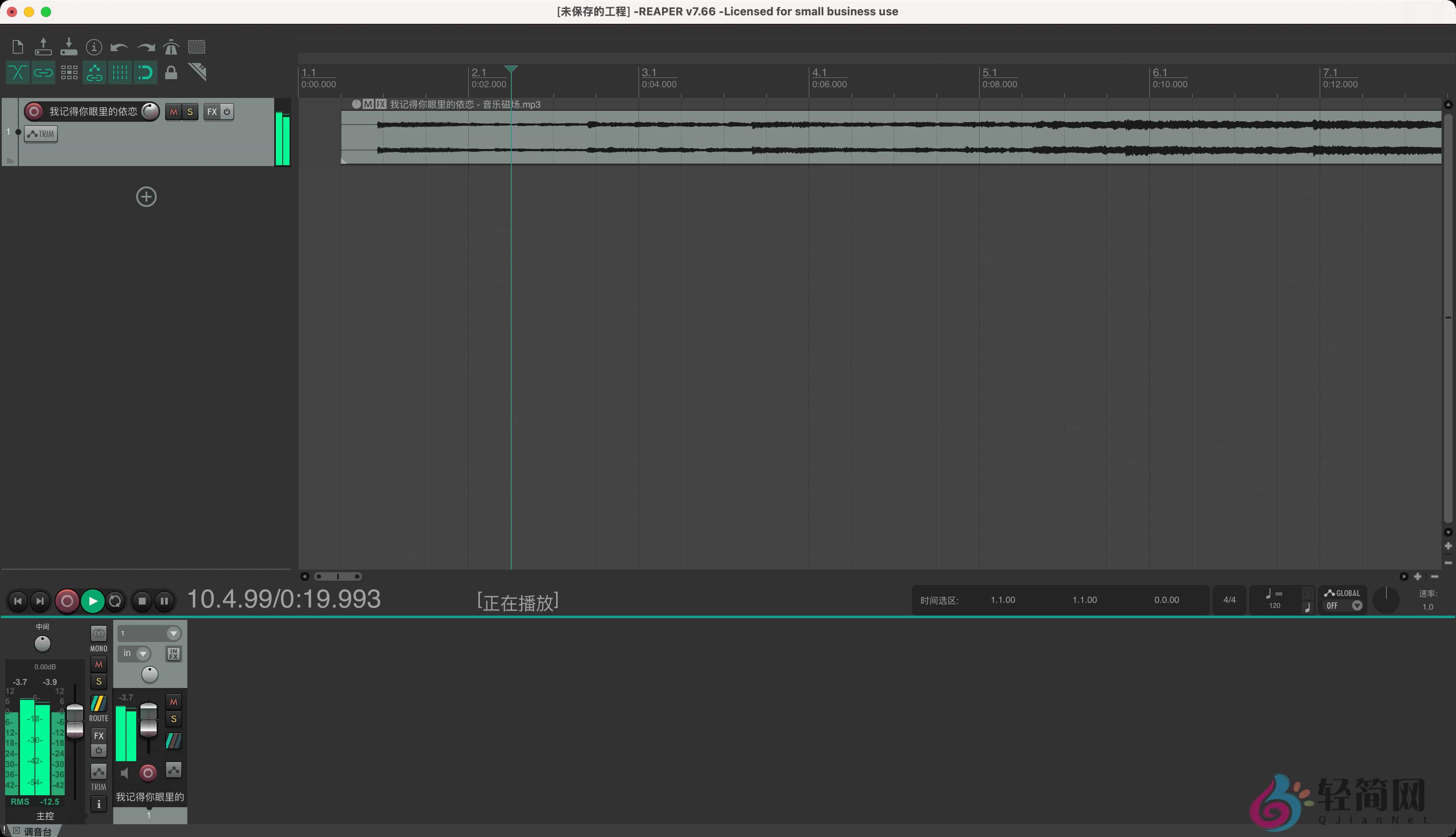1456x837 pixels.
Task: Click the master volume fader handle
Action: pos(75,720)
